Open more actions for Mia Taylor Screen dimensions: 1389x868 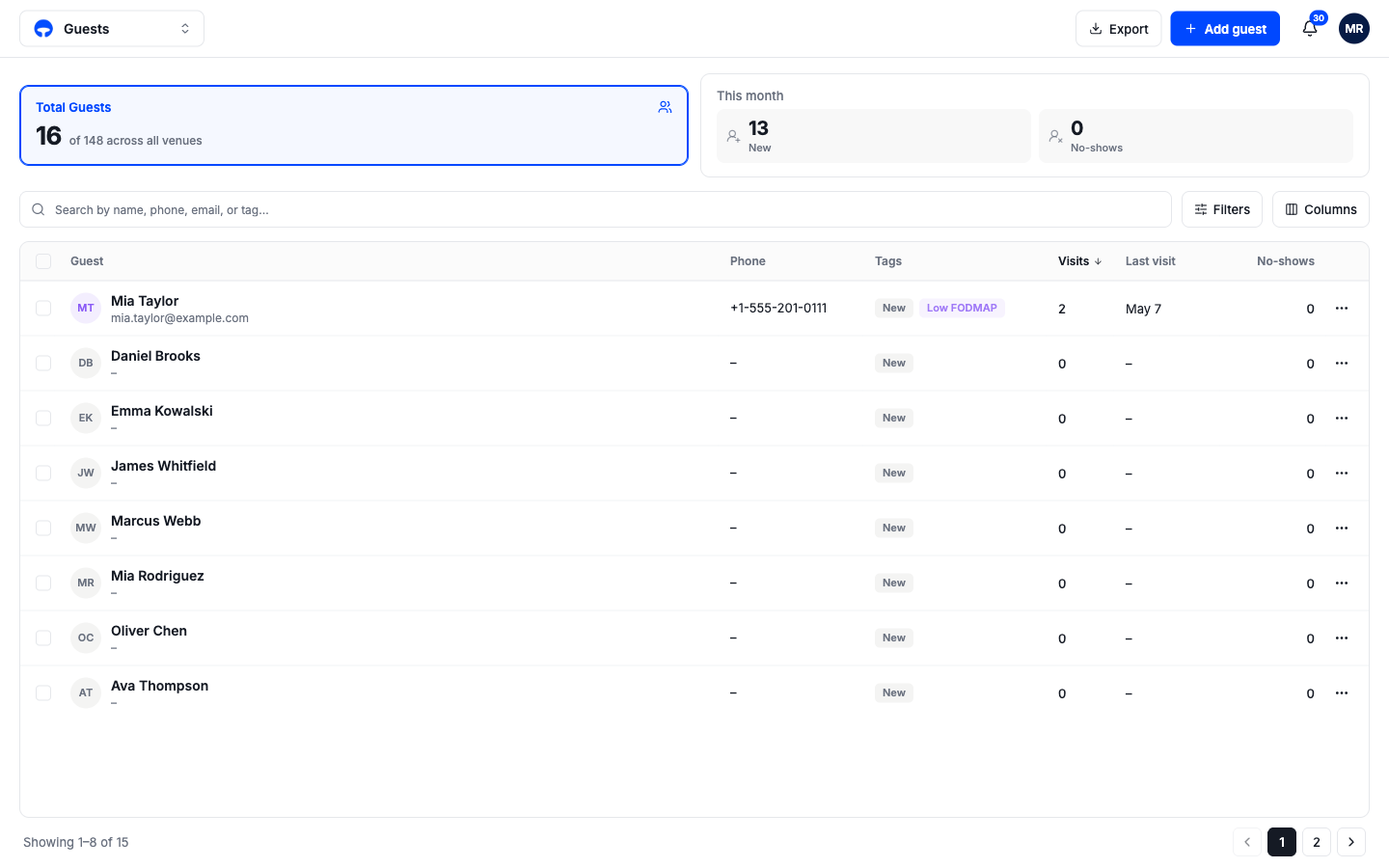click(x=1342, y=309)
